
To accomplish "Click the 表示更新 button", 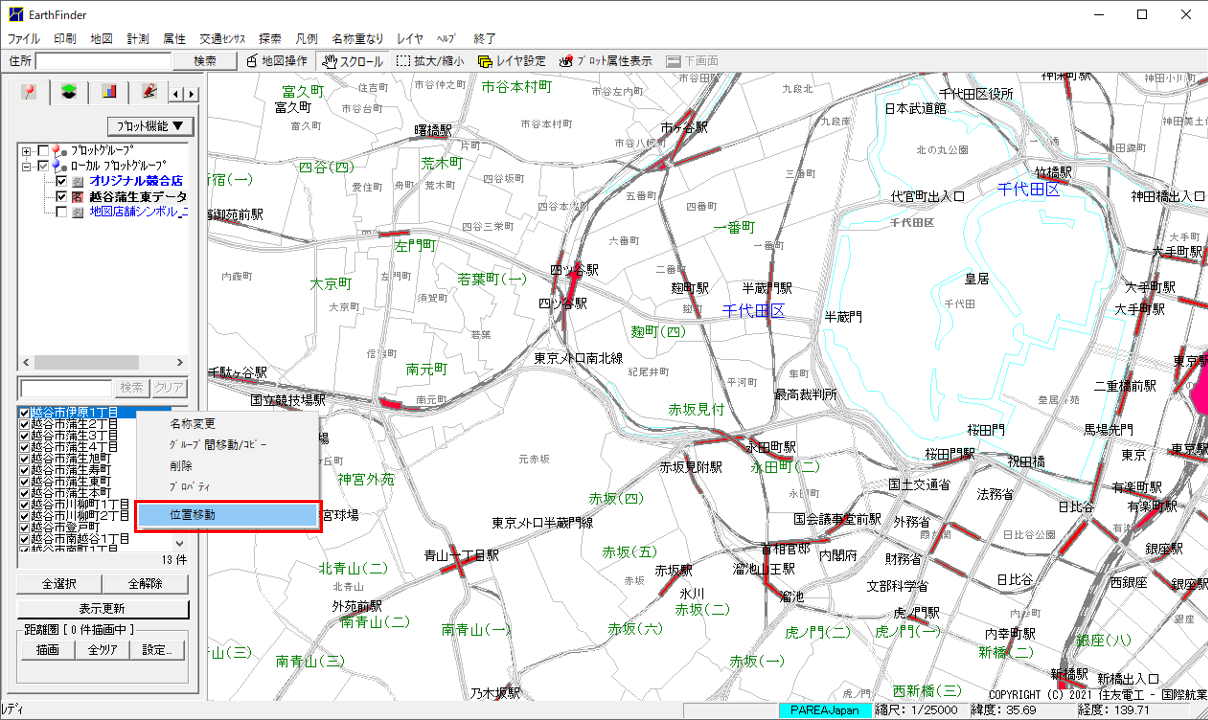I will [x=102, y=609].
